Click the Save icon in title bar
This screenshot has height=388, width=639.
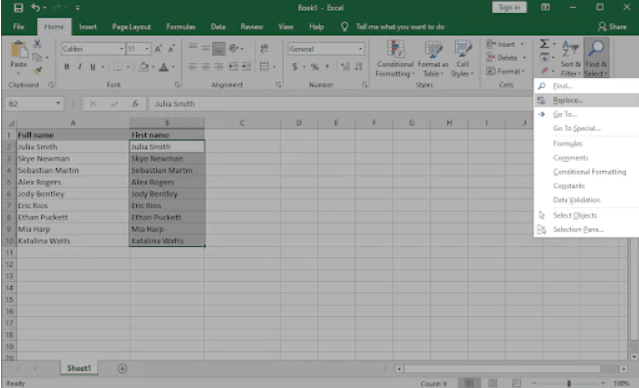[x=18, y=8]
